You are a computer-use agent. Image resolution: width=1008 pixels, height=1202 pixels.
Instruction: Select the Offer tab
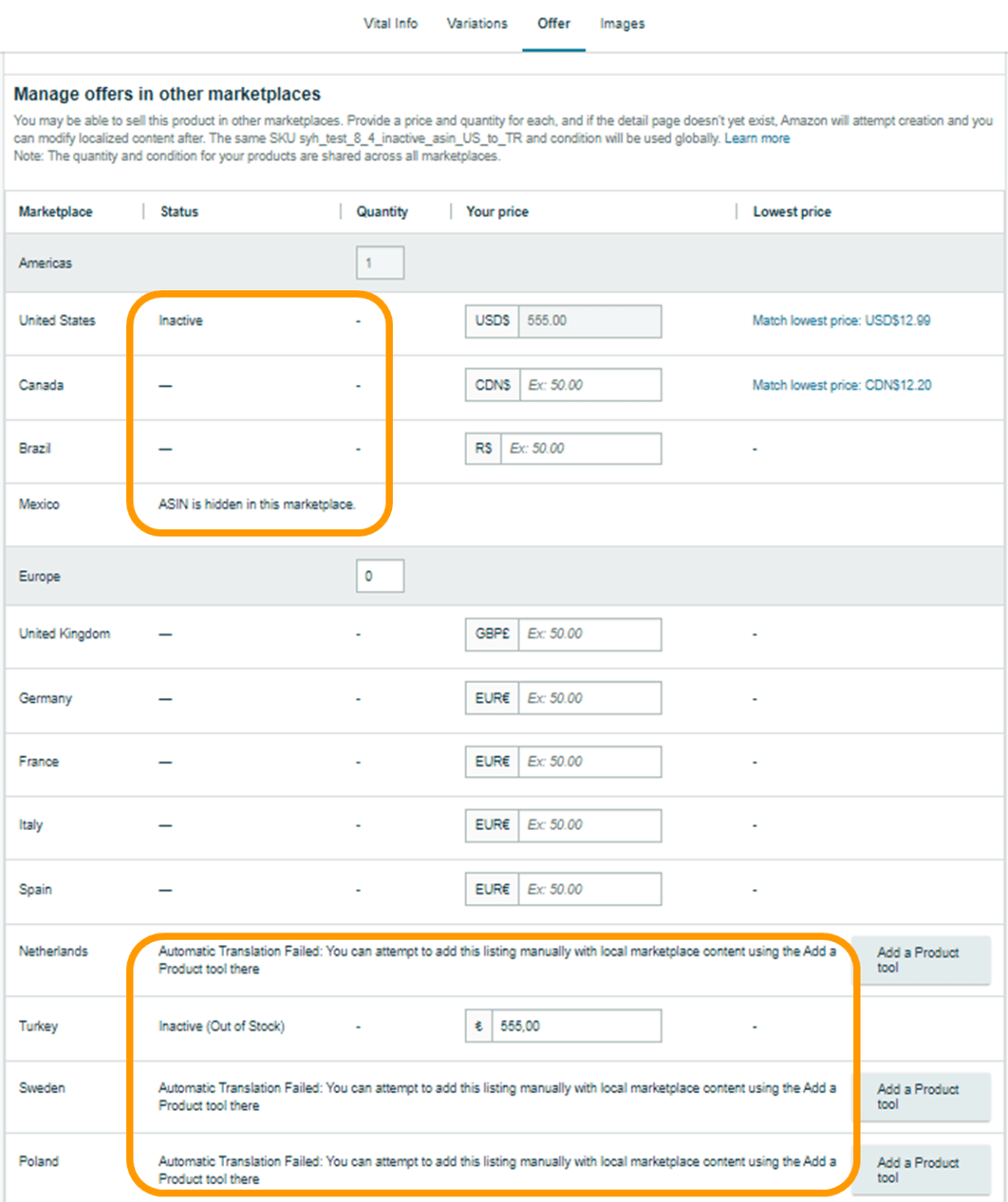click(553, 23)
